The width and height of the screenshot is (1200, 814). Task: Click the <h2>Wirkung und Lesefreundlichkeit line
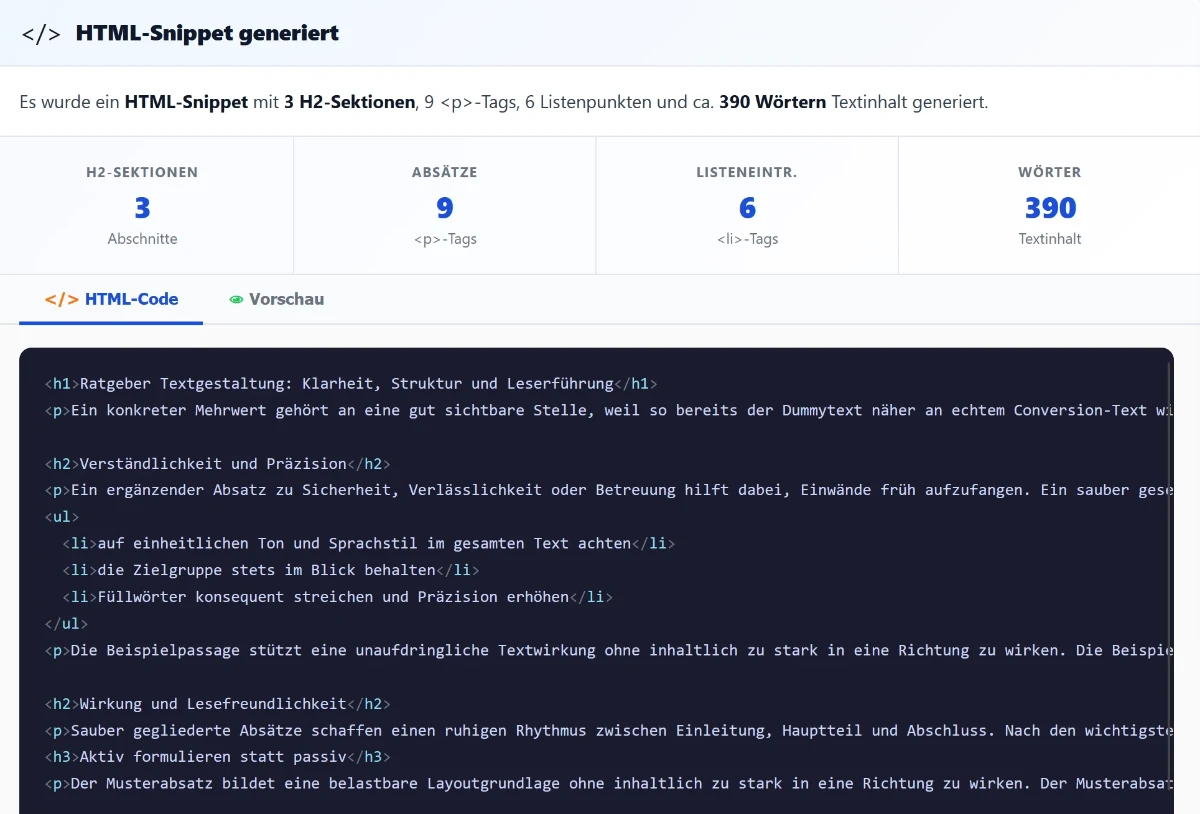pyautogui.click(x=213, y=703)
